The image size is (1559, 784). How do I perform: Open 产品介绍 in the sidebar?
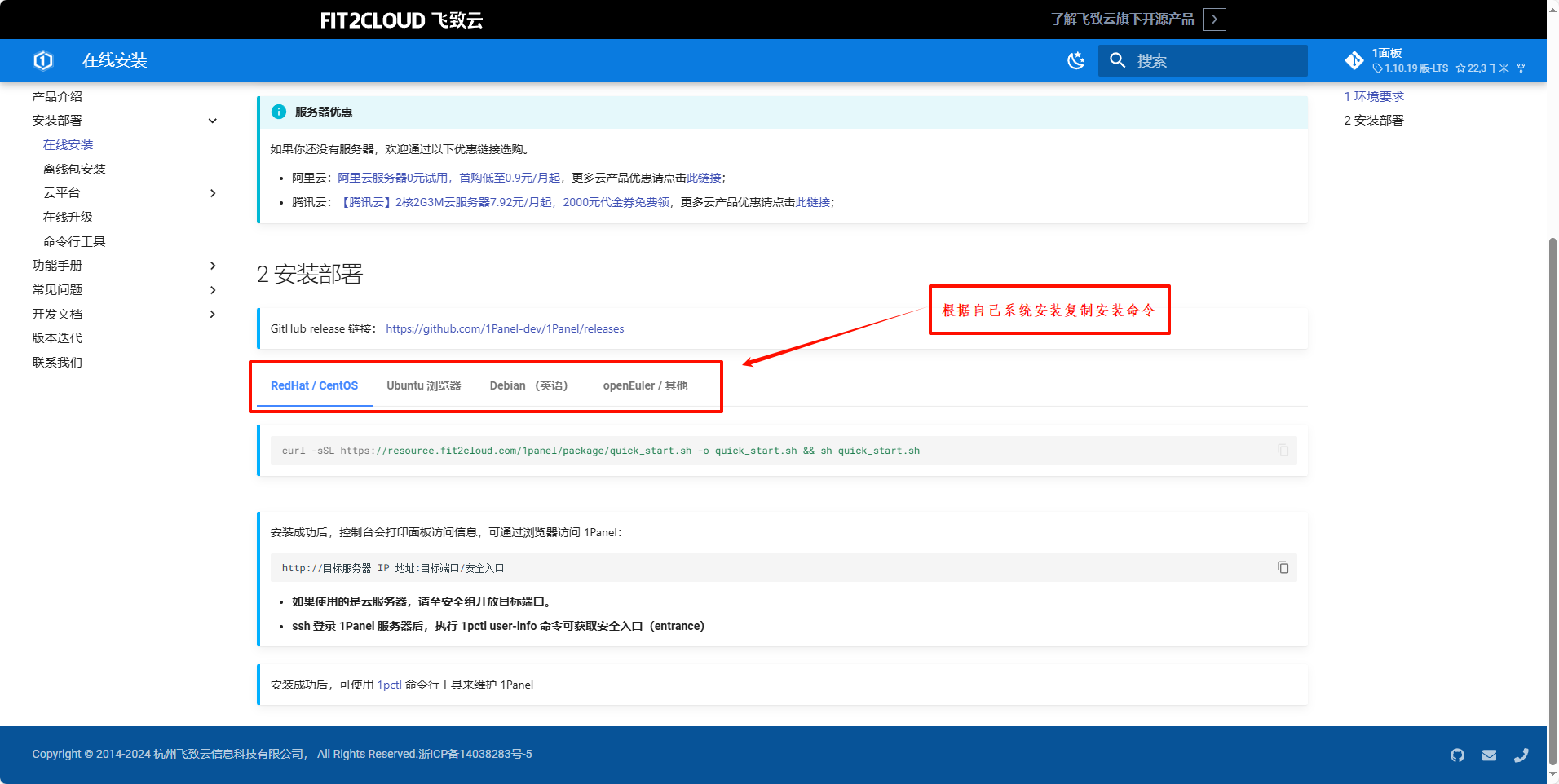point(57,96)
